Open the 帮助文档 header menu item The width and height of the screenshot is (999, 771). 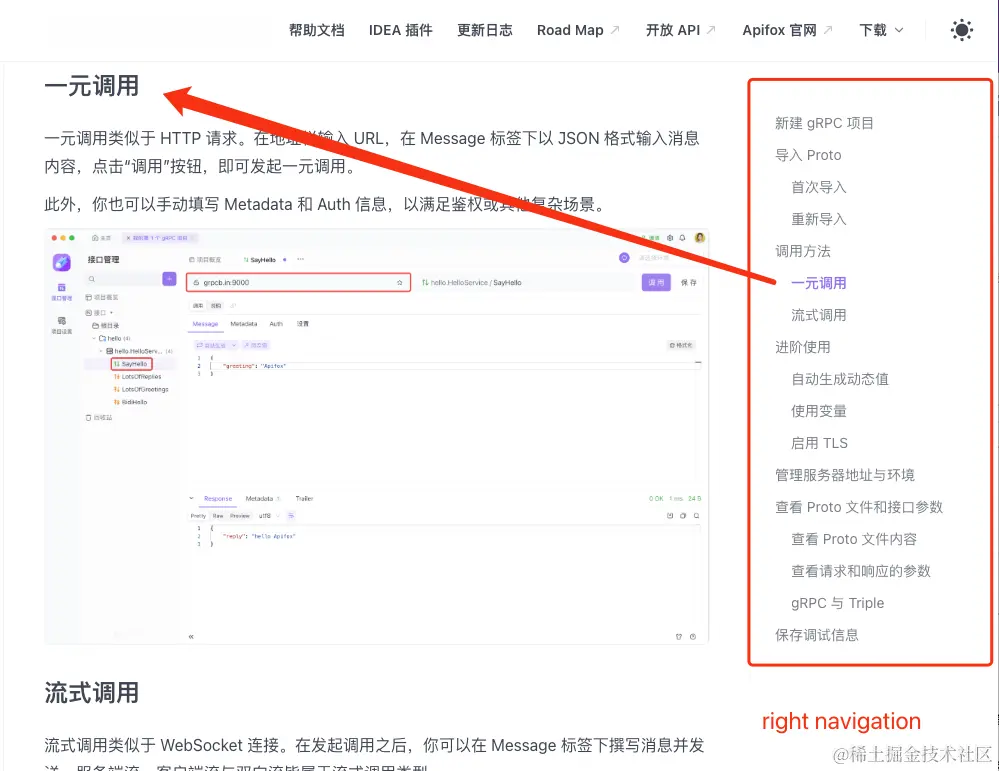(317, 30)
